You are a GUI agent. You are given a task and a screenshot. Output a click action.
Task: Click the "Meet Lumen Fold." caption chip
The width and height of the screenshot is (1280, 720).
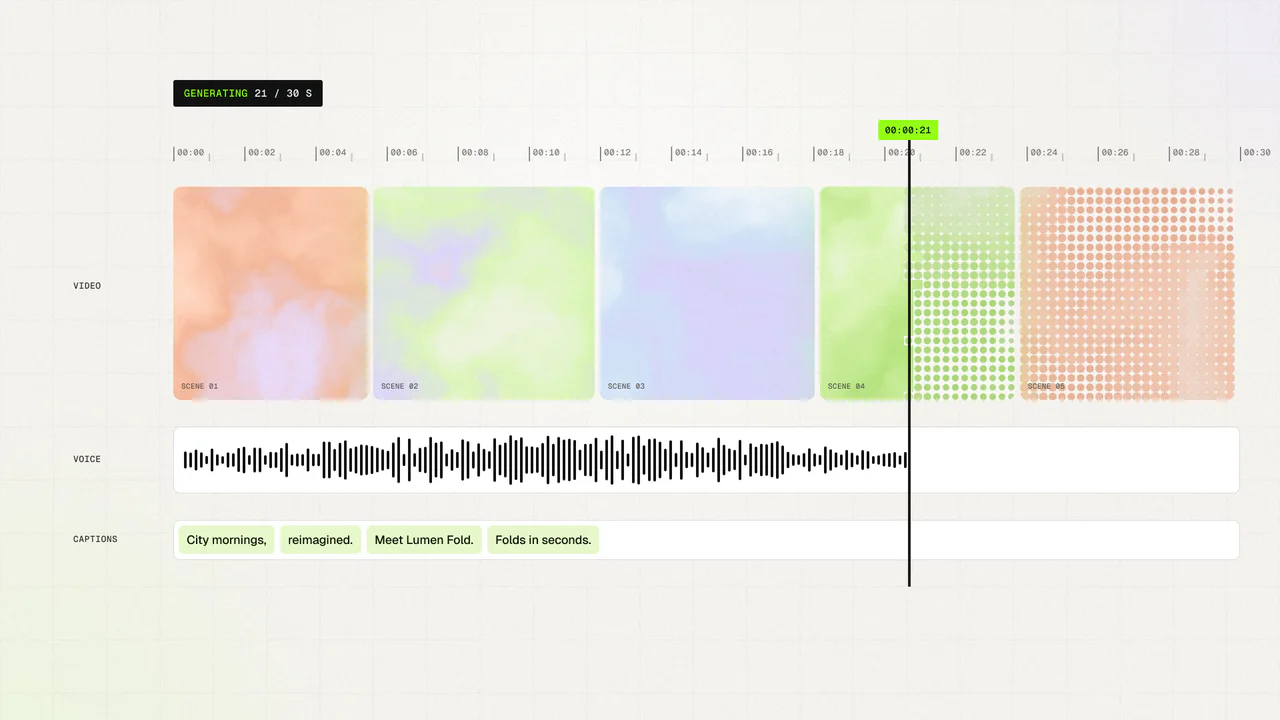click(x=424, y=540)
